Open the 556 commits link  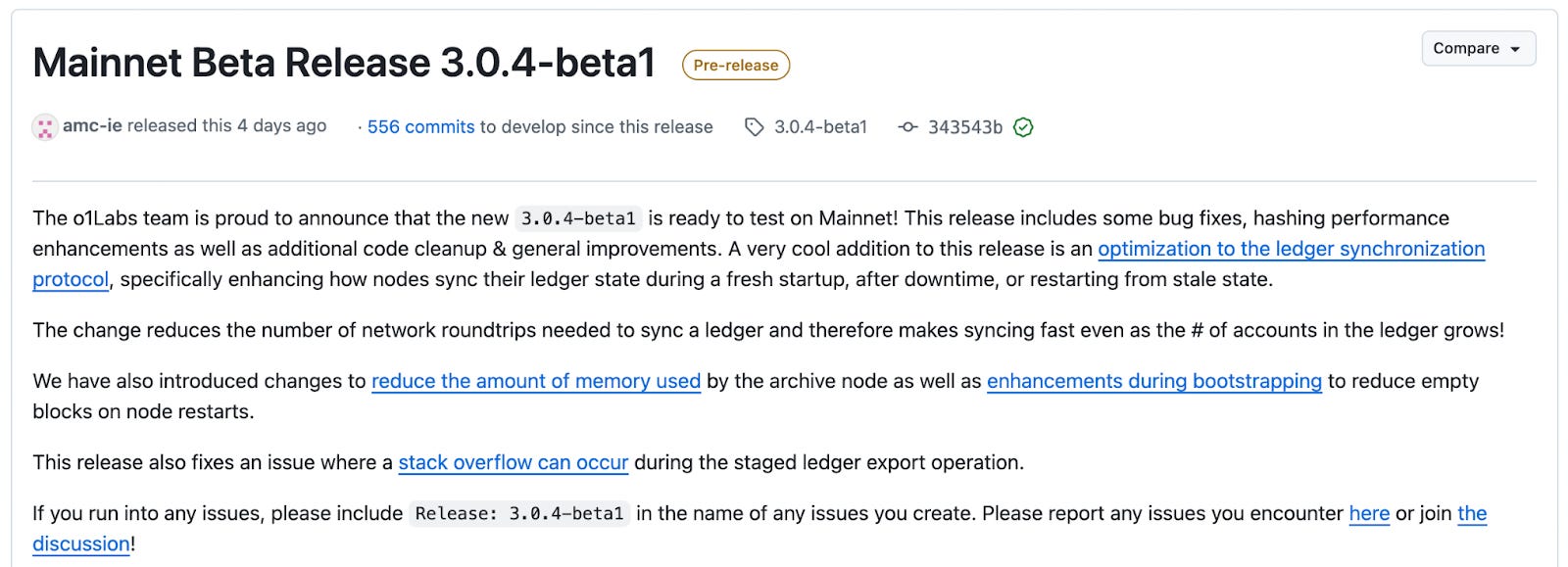(420, 126)
